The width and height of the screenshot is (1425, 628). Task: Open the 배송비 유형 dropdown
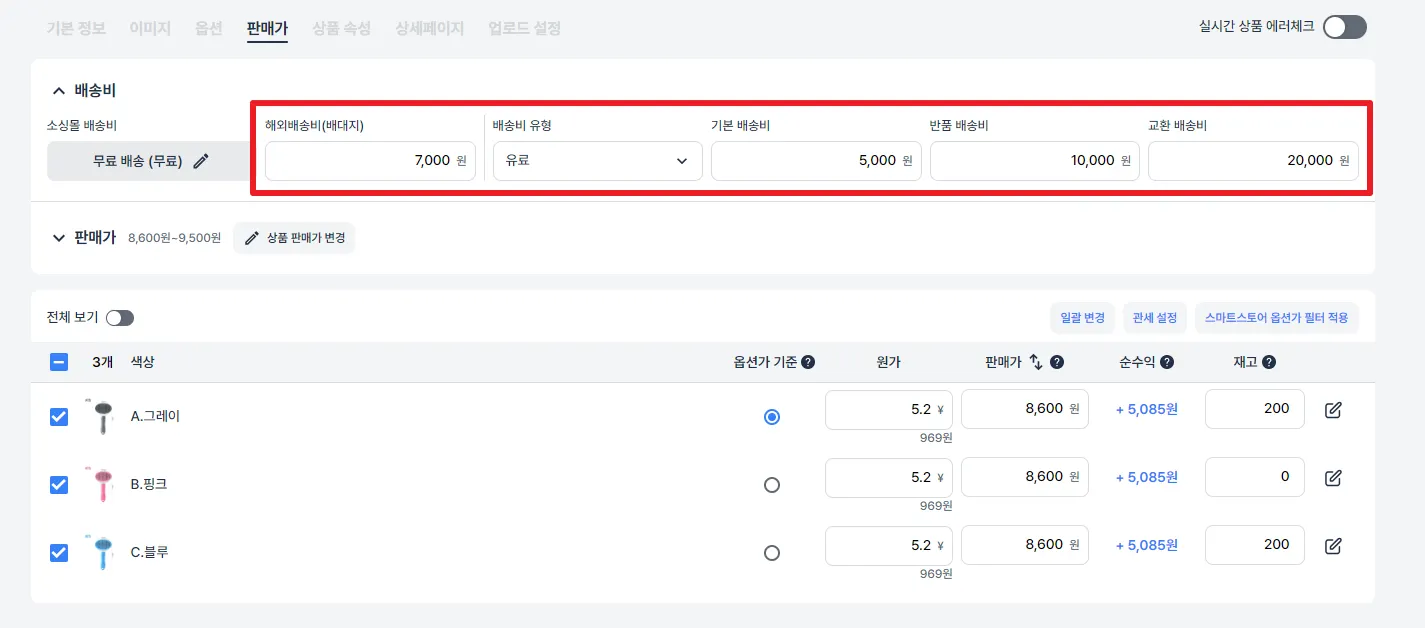tap(597, 160)
